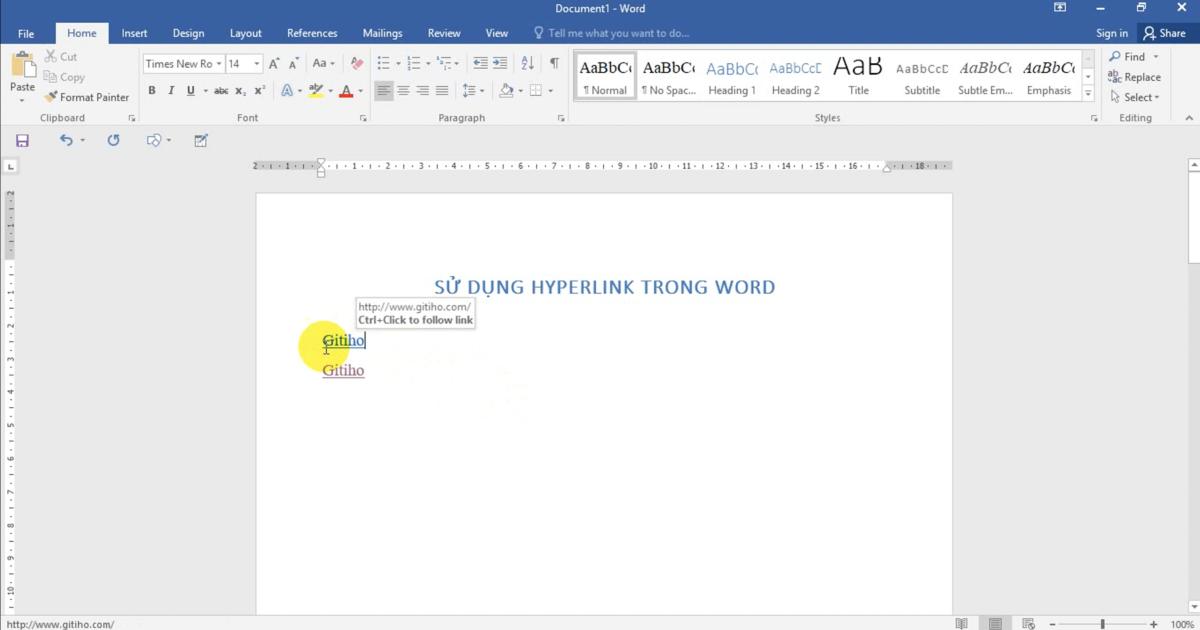Click the Sort icon in Paragraph group
This screenshot has width=1200, height=630.
point(528,63)
